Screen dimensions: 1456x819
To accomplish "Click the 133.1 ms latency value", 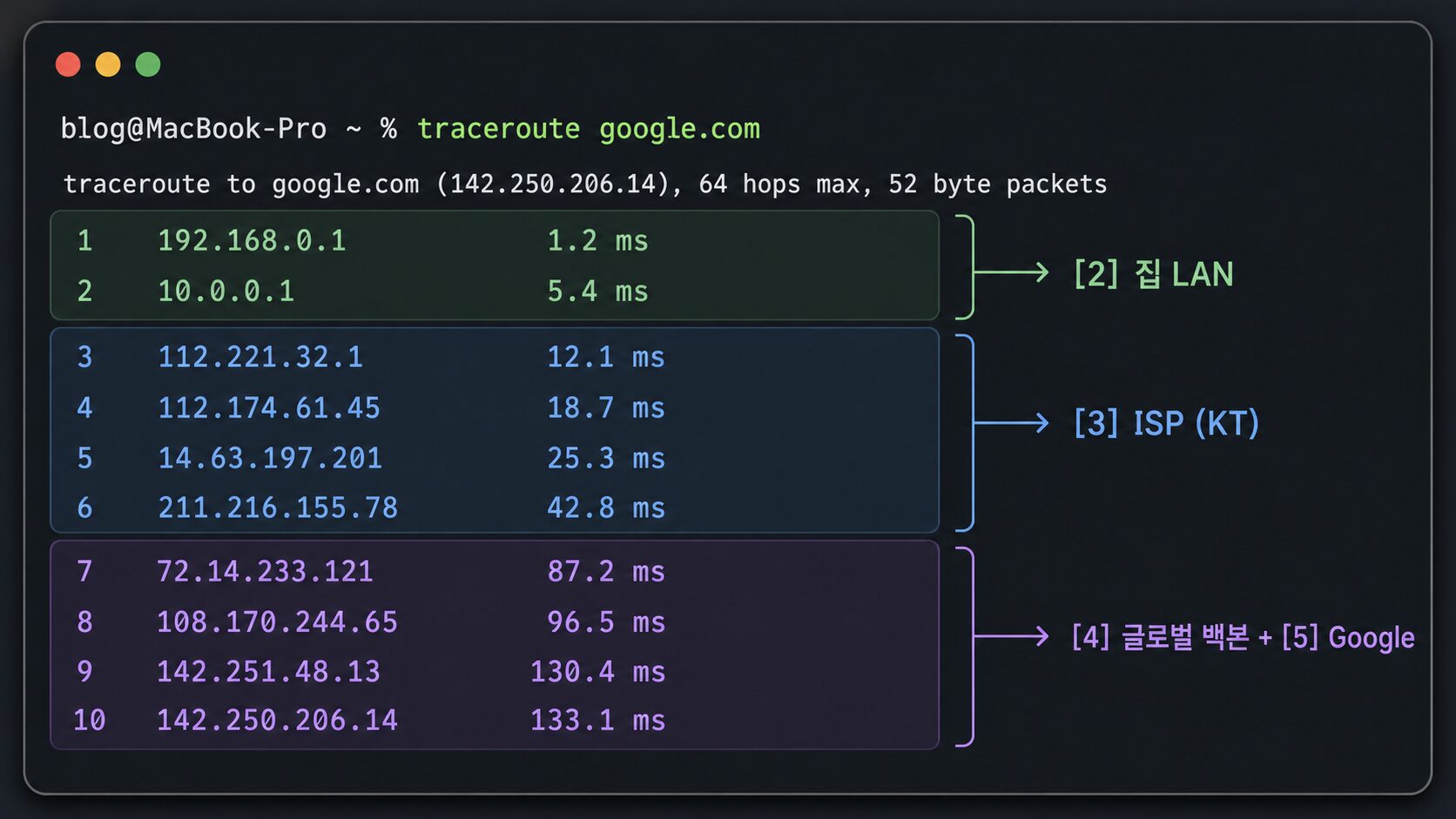I will point(598,720).
